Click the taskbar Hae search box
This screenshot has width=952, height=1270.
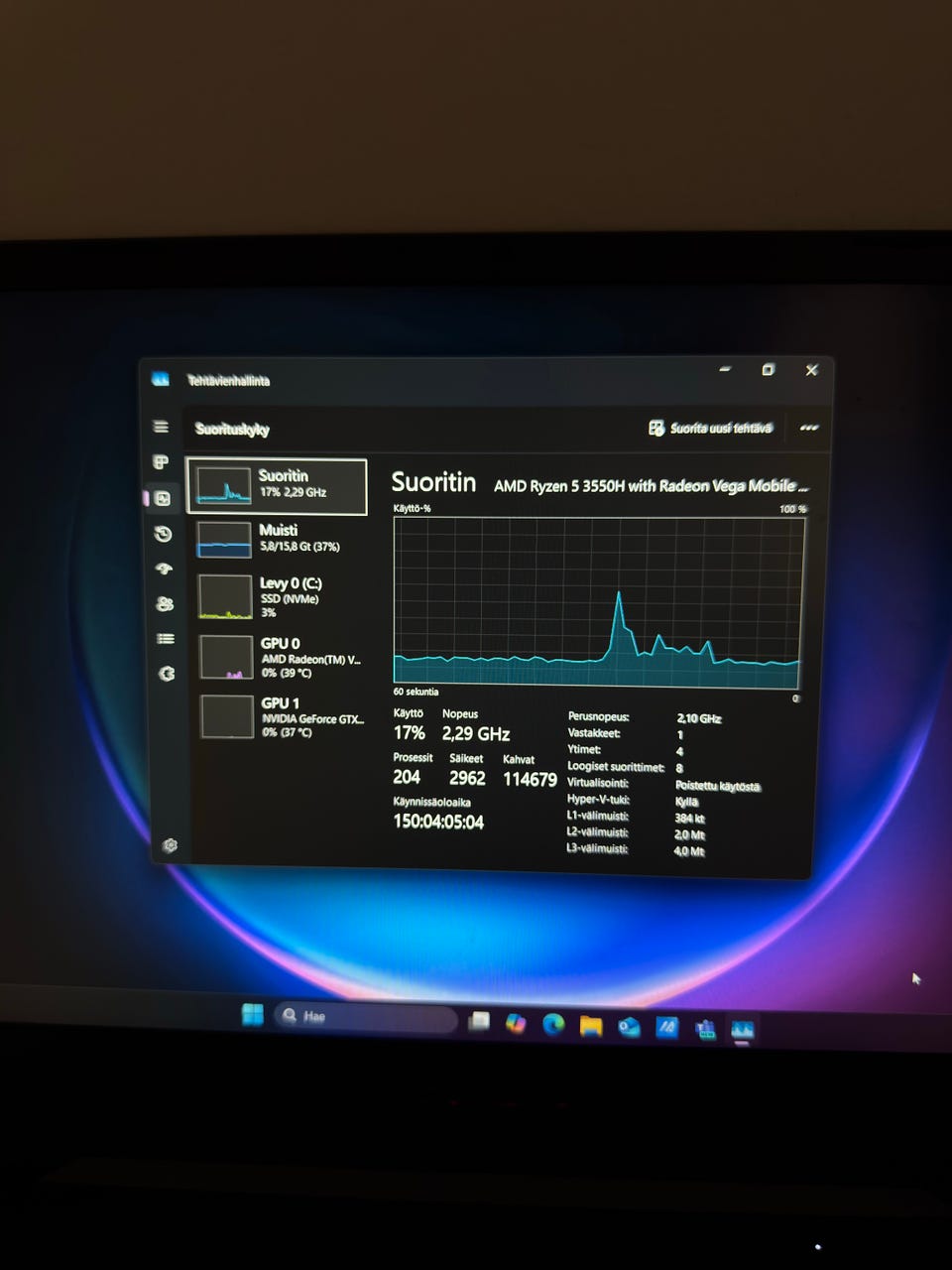tap(366, 1017)
